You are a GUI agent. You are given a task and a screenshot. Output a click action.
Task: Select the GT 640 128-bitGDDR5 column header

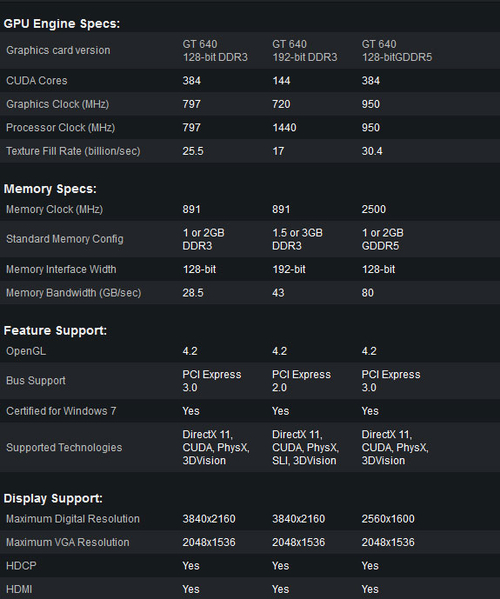[397, 50]
